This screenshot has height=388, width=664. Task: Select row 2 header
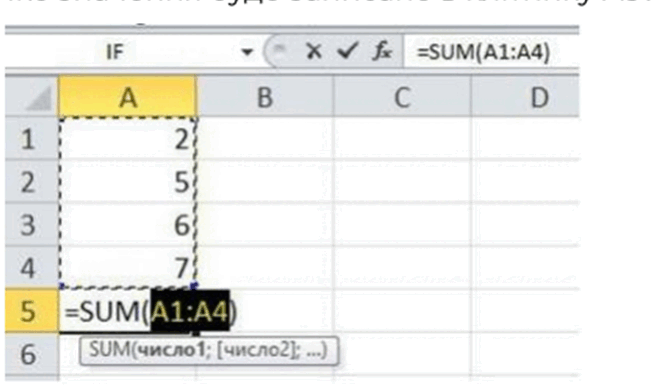pyautogui.click(x=32, y=182)
